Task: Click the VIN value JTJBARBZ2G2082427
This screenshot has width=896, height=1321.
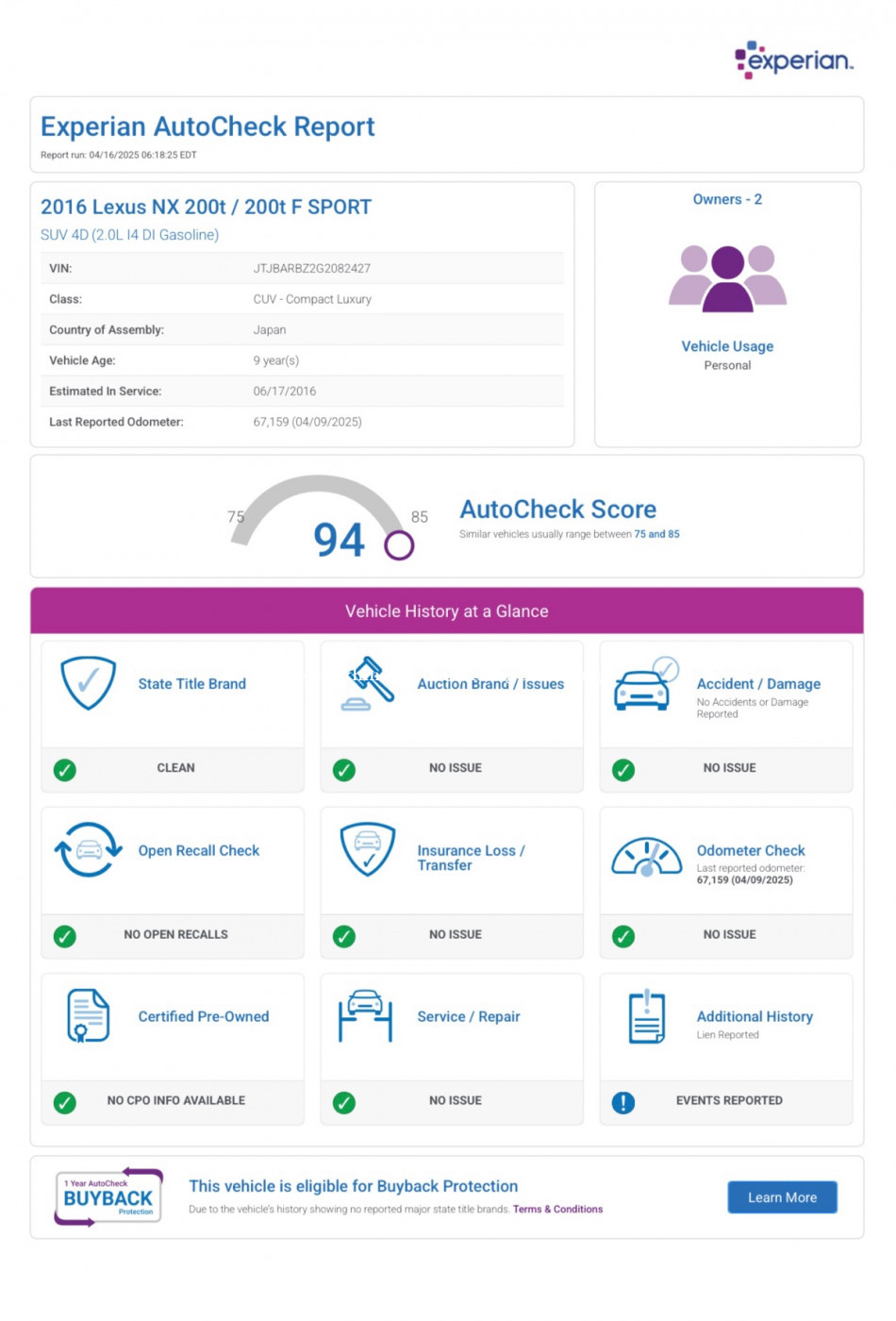Action: click(x=312, y=269)
